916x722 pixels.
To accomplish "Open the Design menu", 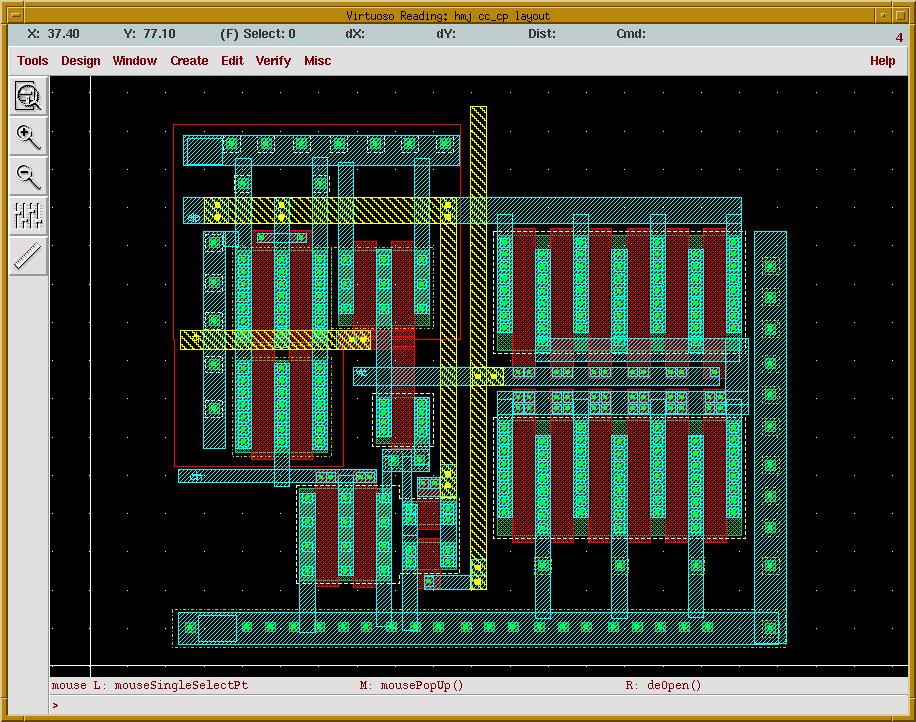I will coord(80,61).
